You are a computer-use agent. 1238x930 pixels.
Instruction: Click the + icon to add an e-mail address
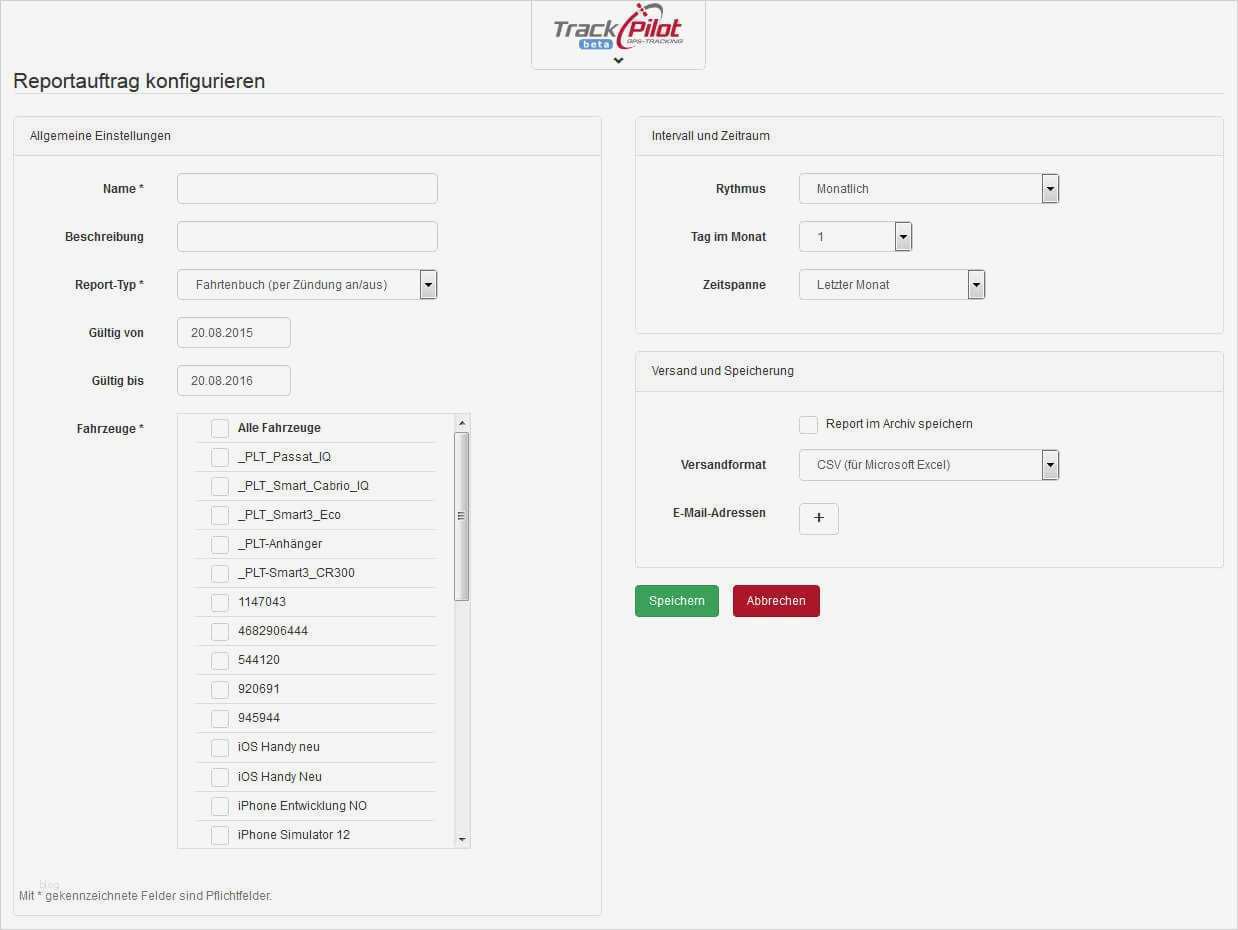click(x=818, y=518)
